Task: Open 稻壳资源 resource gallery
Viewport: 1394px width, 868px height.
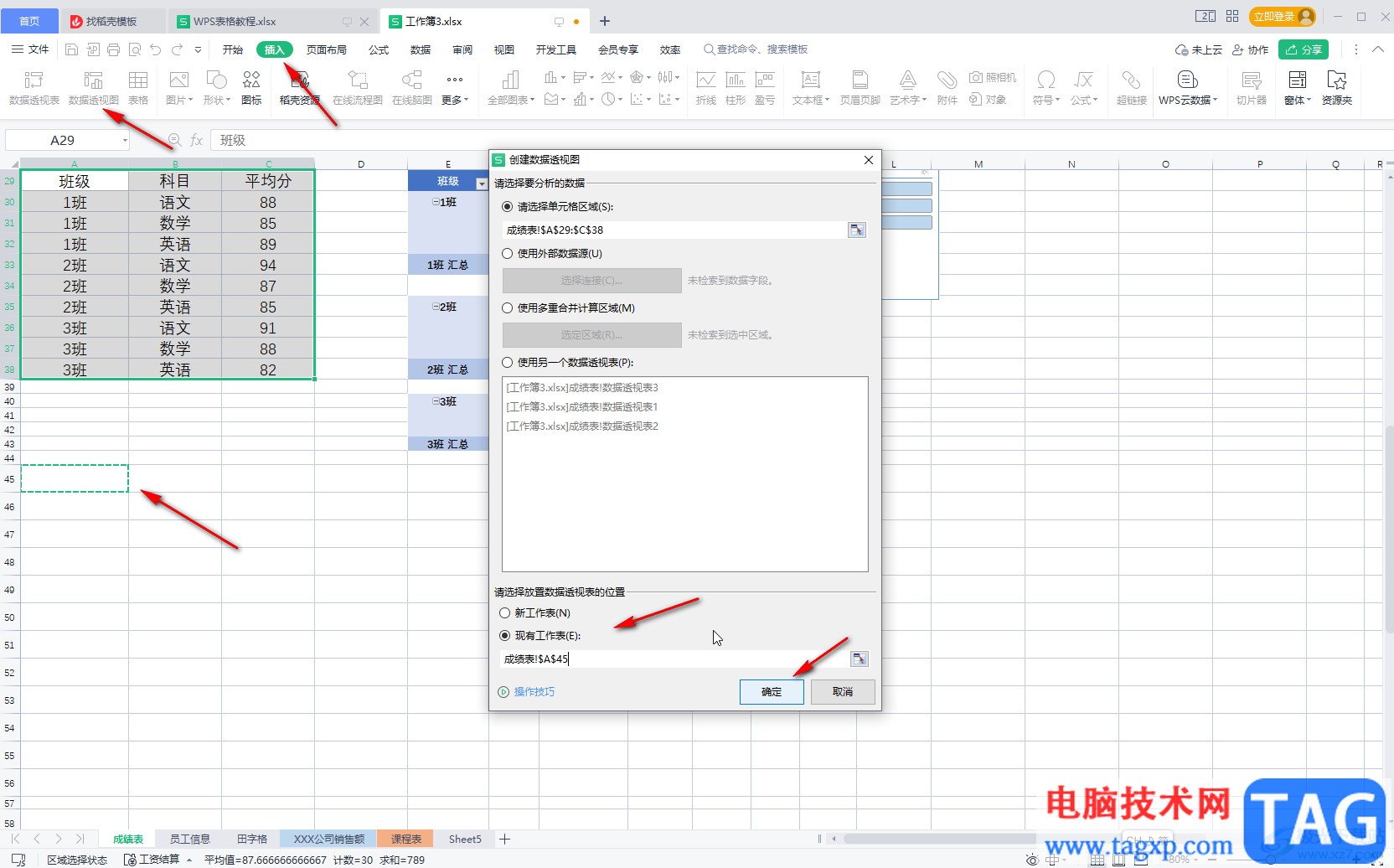Action: coord(300,87)
